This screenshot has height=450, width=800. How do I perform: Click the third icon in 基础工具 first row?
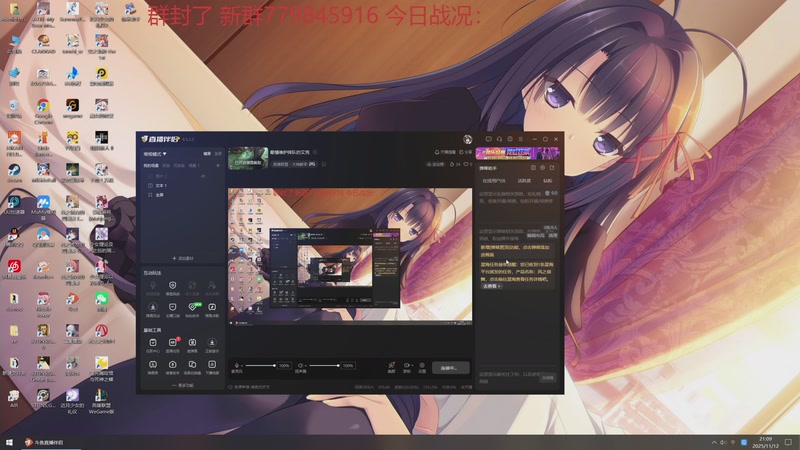point(192,343)
